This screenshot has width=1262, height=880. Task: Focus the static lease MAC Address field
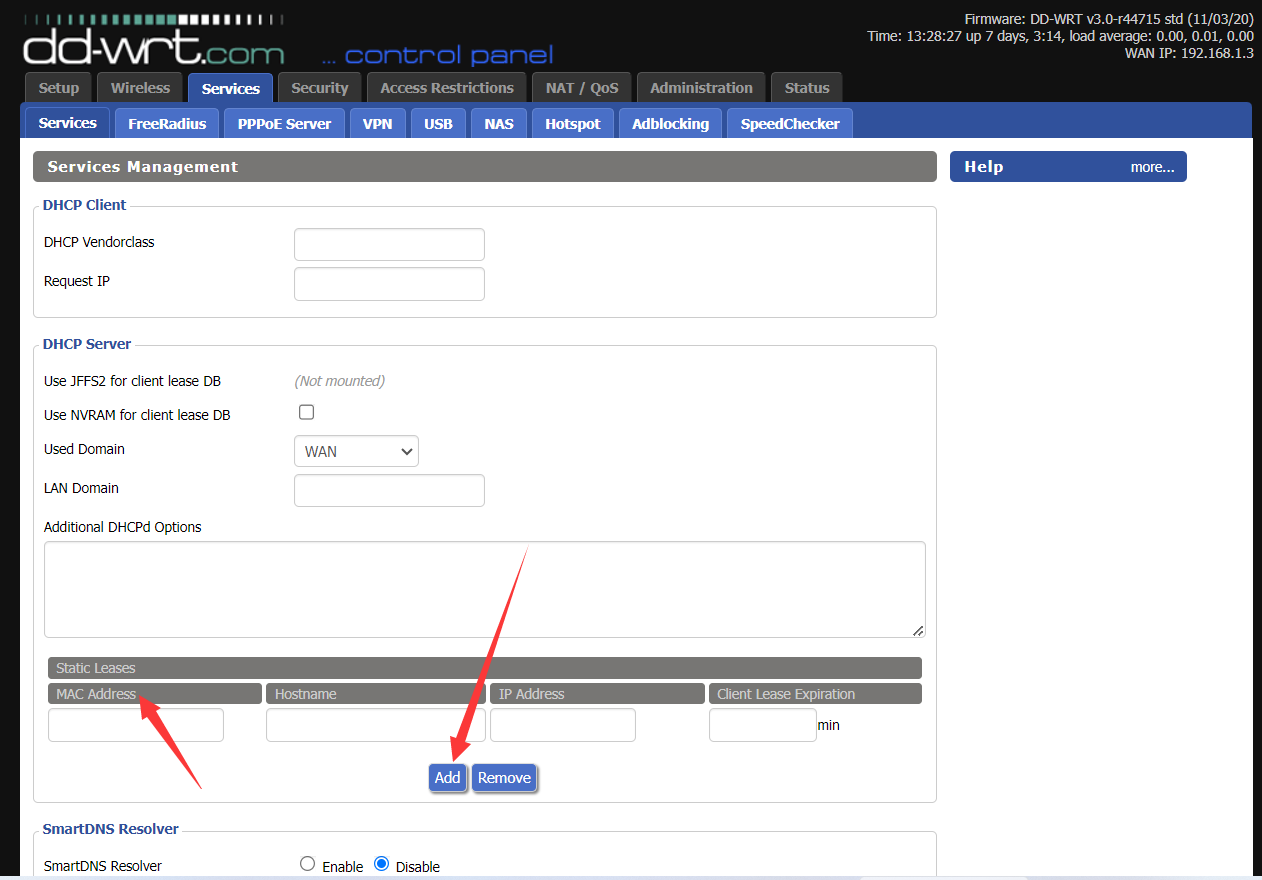(136, 725)
